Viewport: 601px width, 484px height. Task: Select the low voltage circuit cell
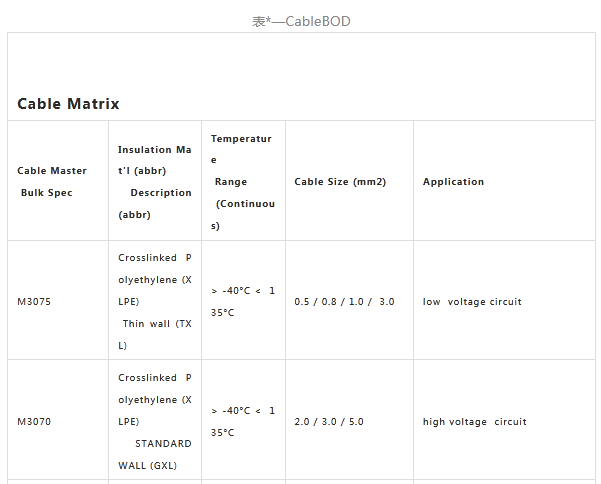coord(472,301)
